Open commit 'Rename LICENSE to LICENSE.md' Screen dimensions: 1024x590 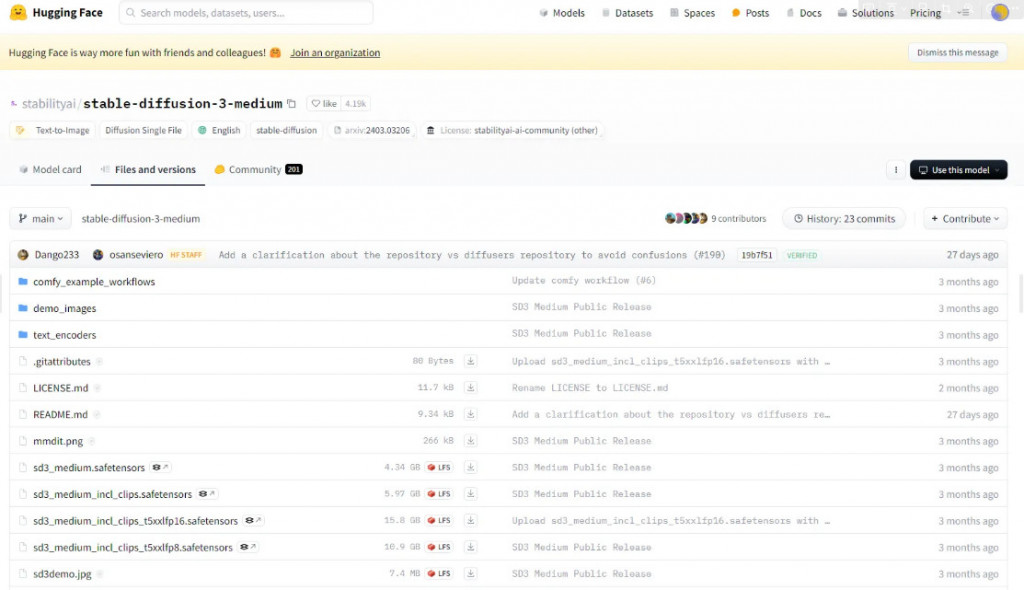click(590, 387)
